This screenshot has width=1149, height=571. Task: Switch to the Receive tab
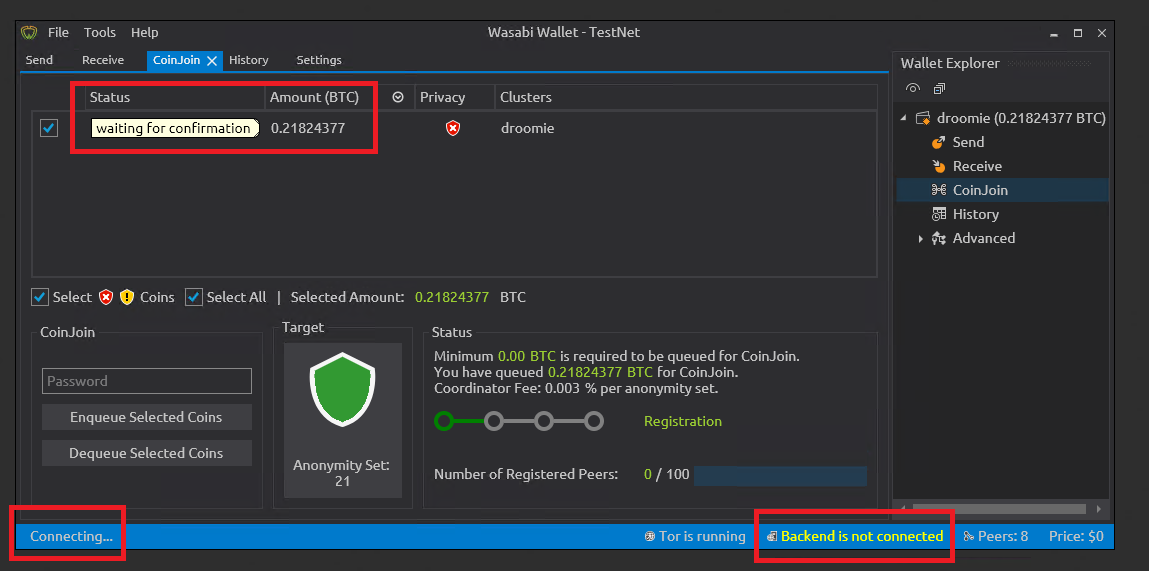coord(103,60)
